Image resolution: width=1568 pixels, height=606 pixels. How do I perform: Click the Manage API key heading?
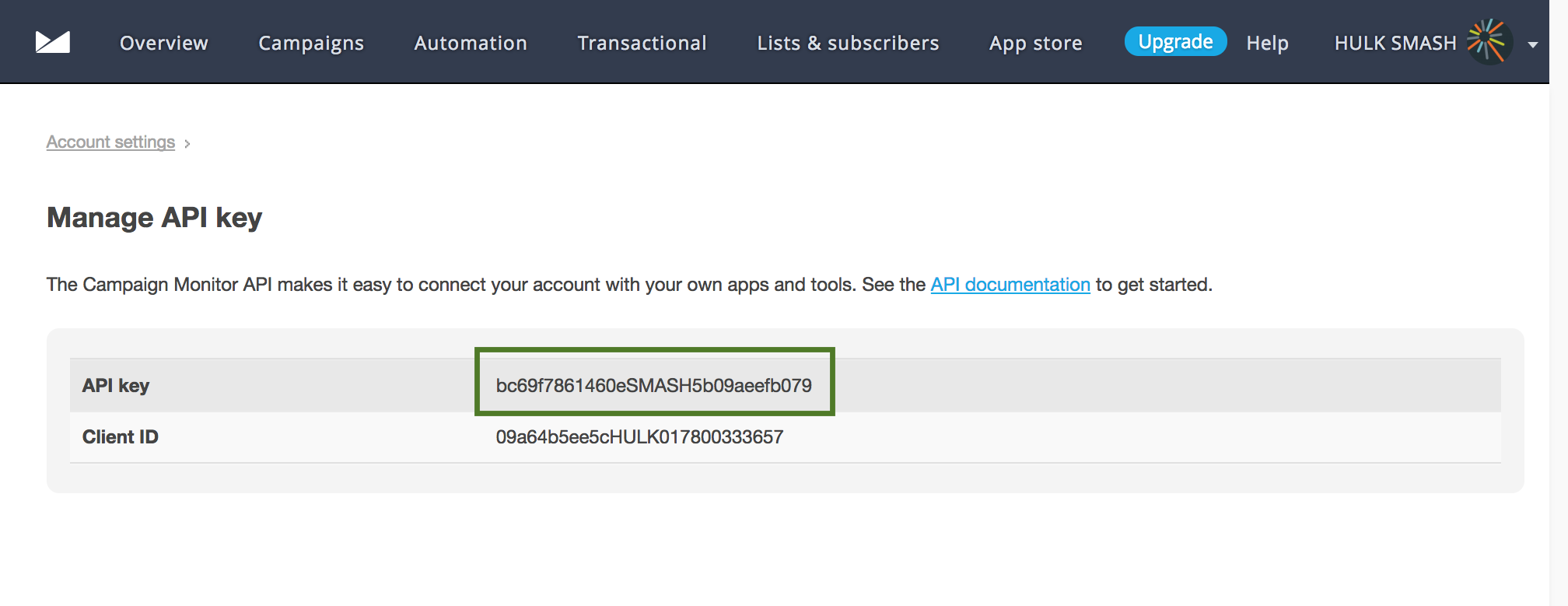(x=154, y=218)
